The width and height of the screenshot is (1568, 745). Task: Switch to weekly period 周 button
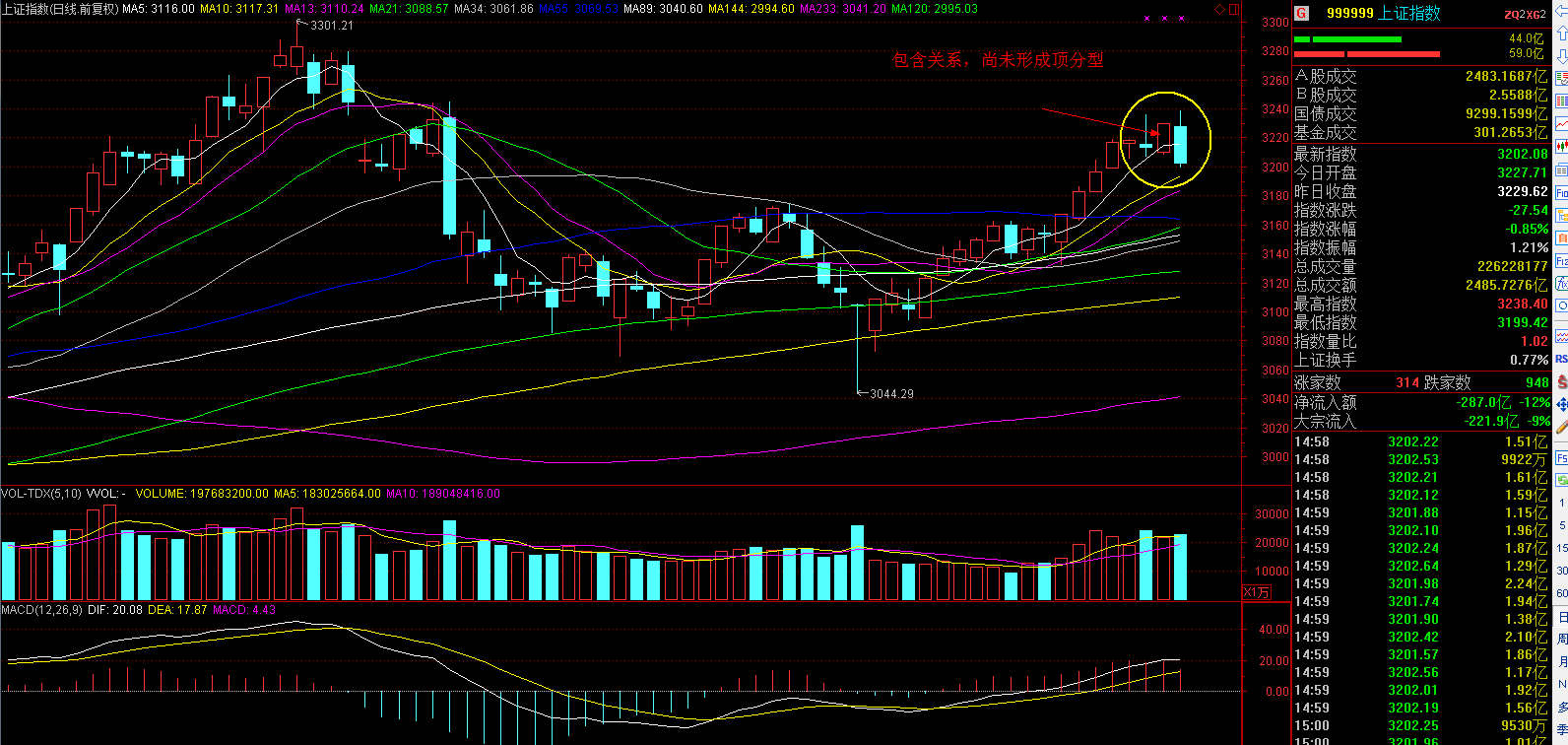[1562, 640]
